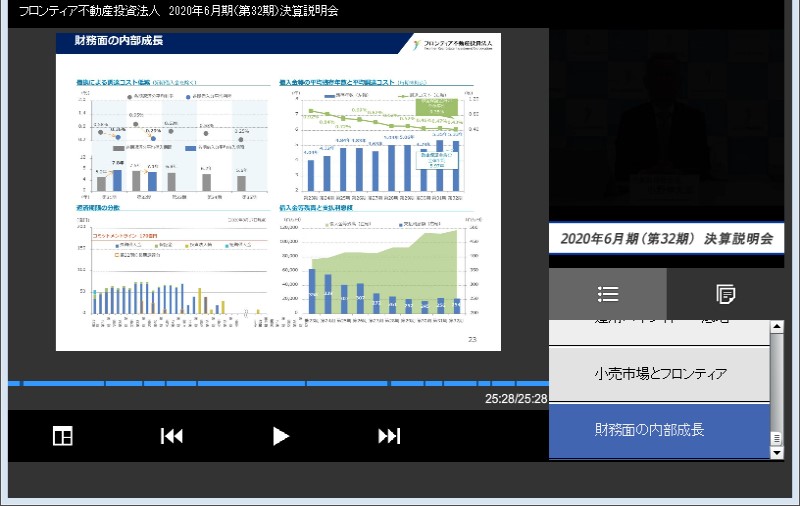
Task: Click the slide titled 財務面の内部成長
Action: click(278, 192)
